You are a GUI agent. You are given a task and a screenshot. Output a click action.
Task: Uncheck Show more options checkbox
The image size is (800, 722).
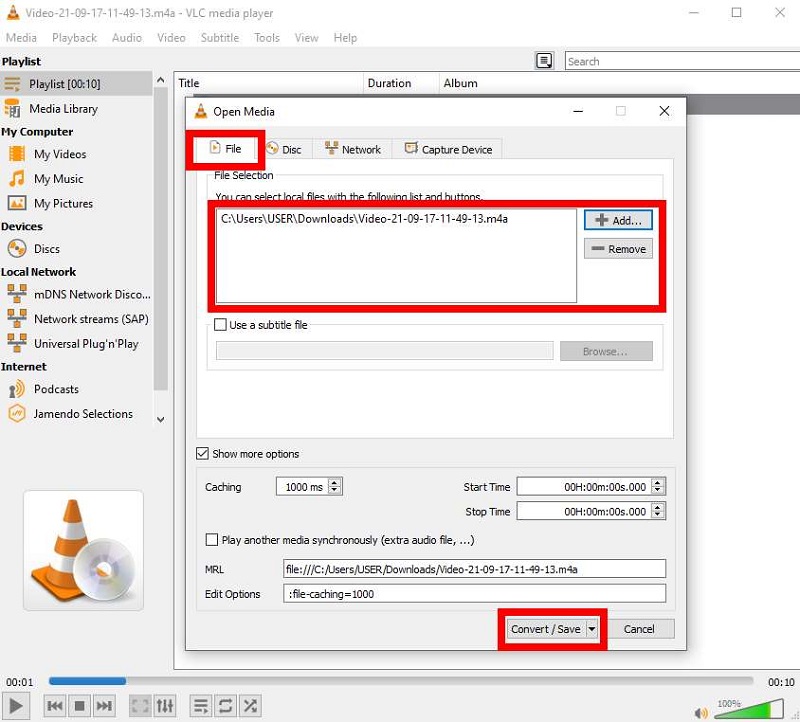coord(203,454)
